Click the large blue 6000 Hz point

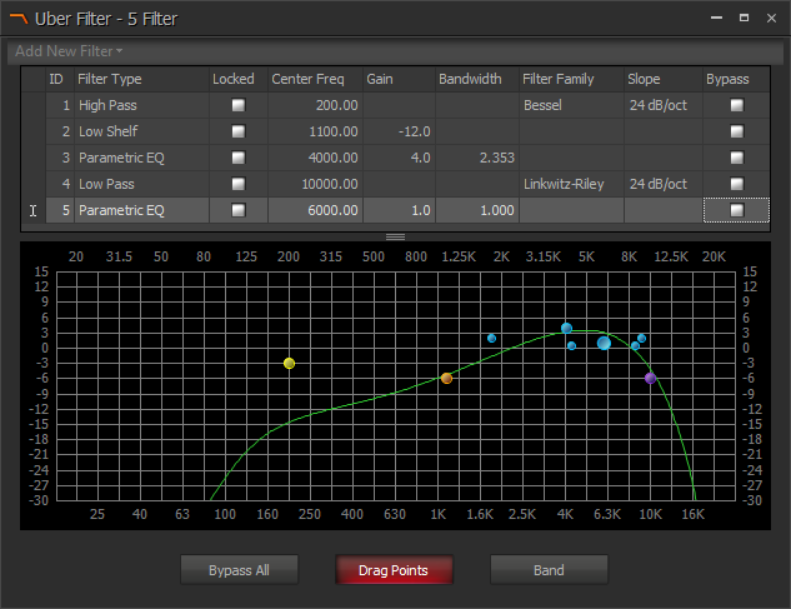click(x=604, y=343)
